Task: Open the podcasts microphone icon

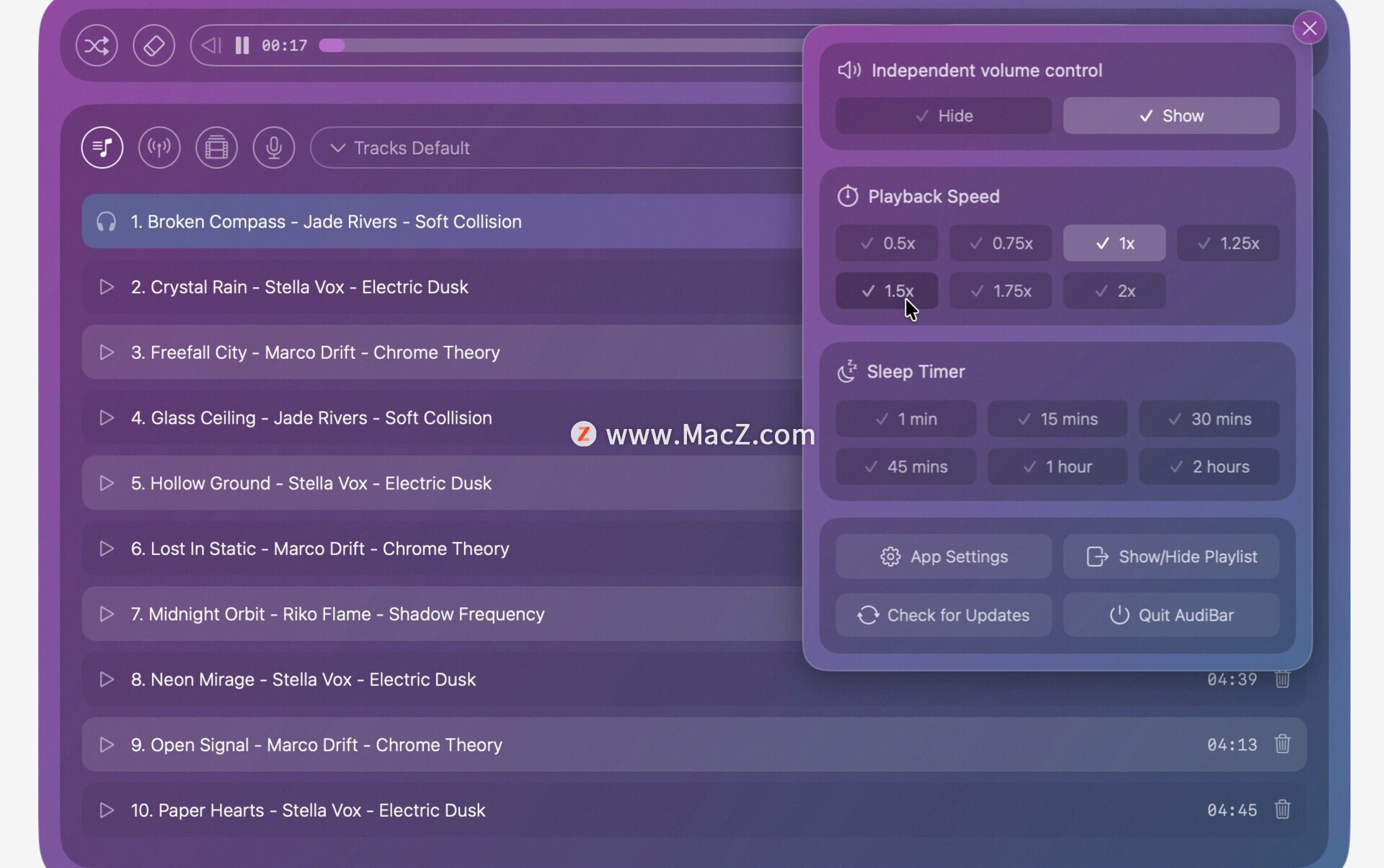Action: coord(274,148)
